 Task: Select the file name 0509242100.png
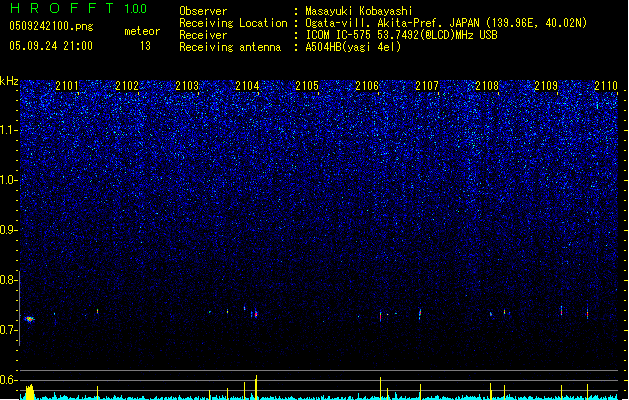click(51, 26)
